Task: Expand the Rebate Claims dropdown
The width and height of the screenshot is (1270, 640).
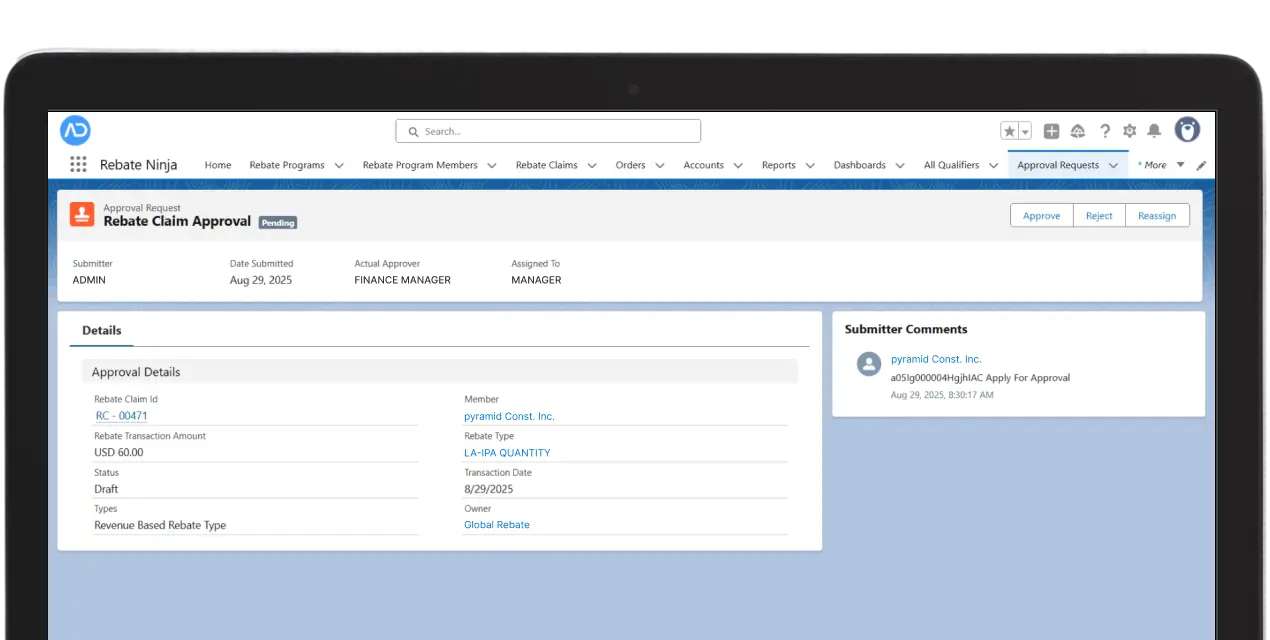Action: [x=593, y=165]
